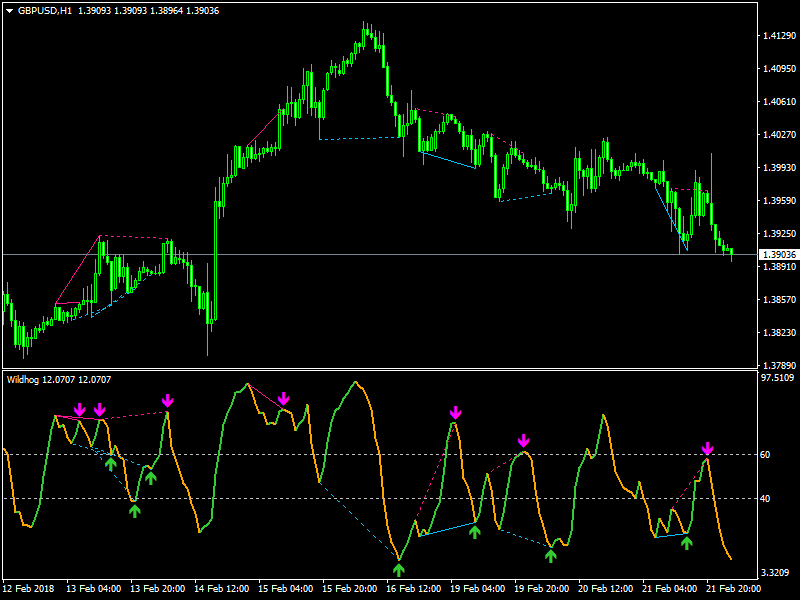800x600 pixels.
Task: Click magenta down arrow above 21 Feb 20:00
Action: 708,448
